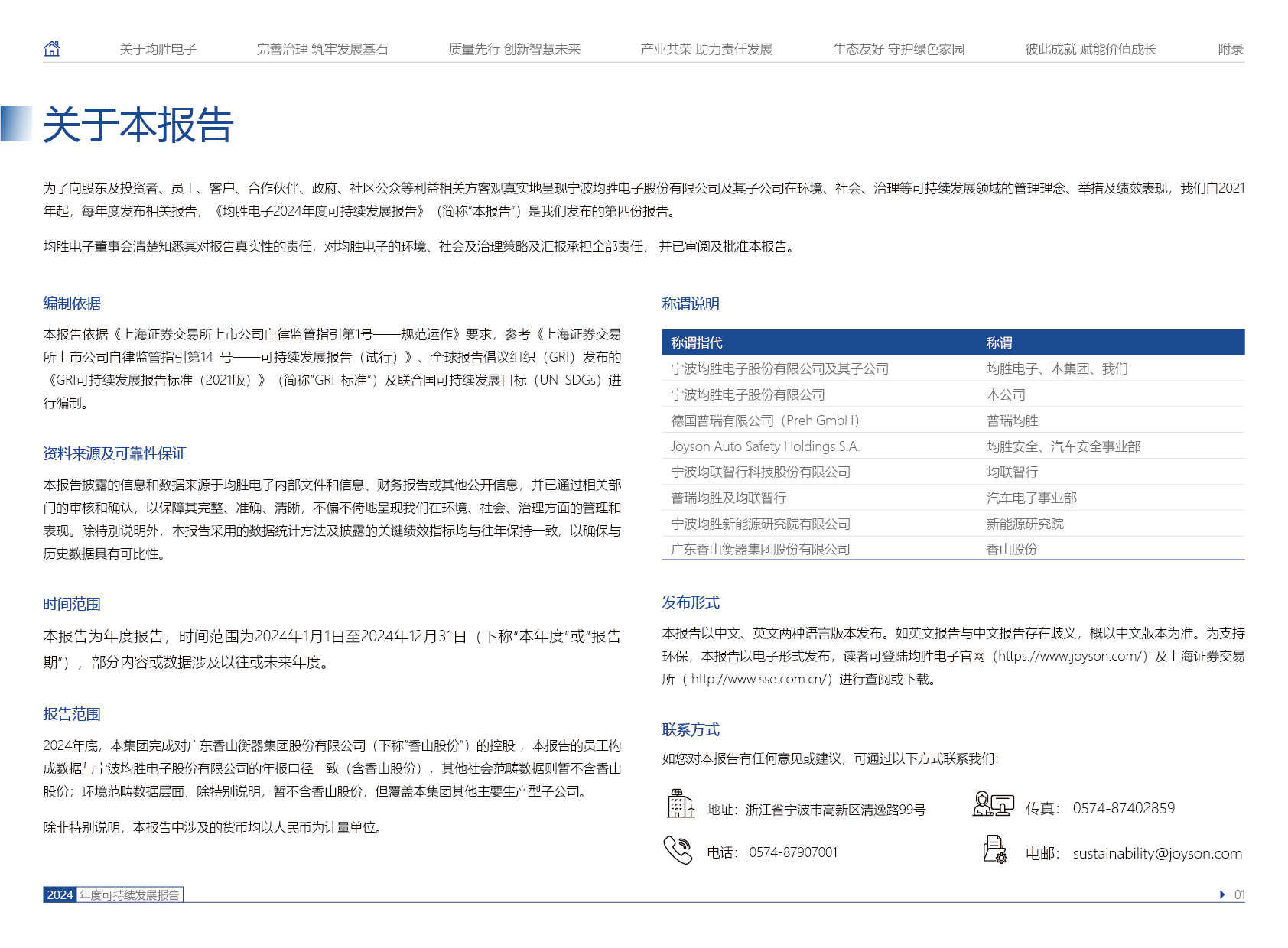Click the 资料来源及可靠性保证 heading

tap(115, 453)
